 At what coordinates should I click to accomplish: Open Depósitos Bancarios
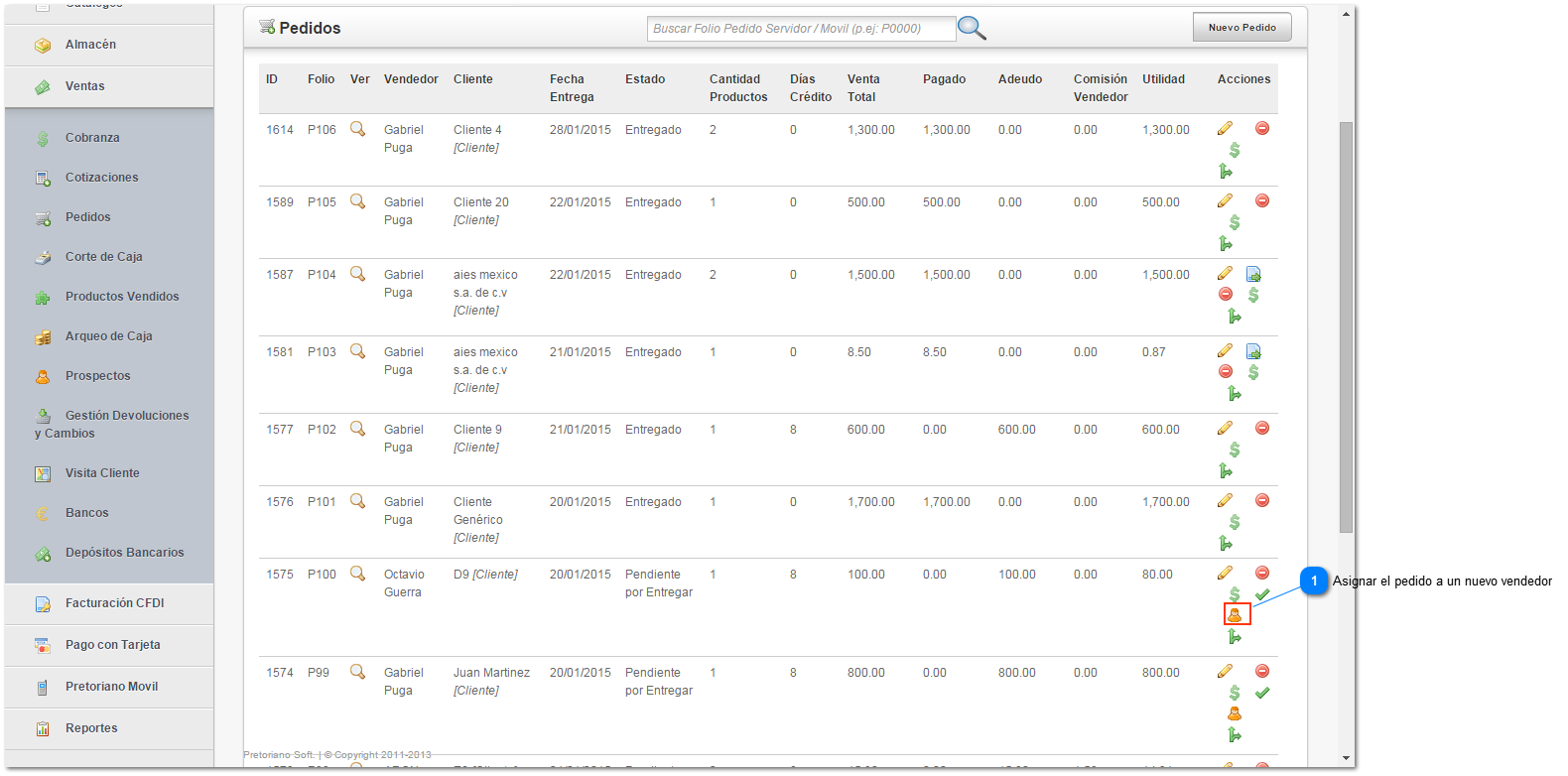coord(125,553)
